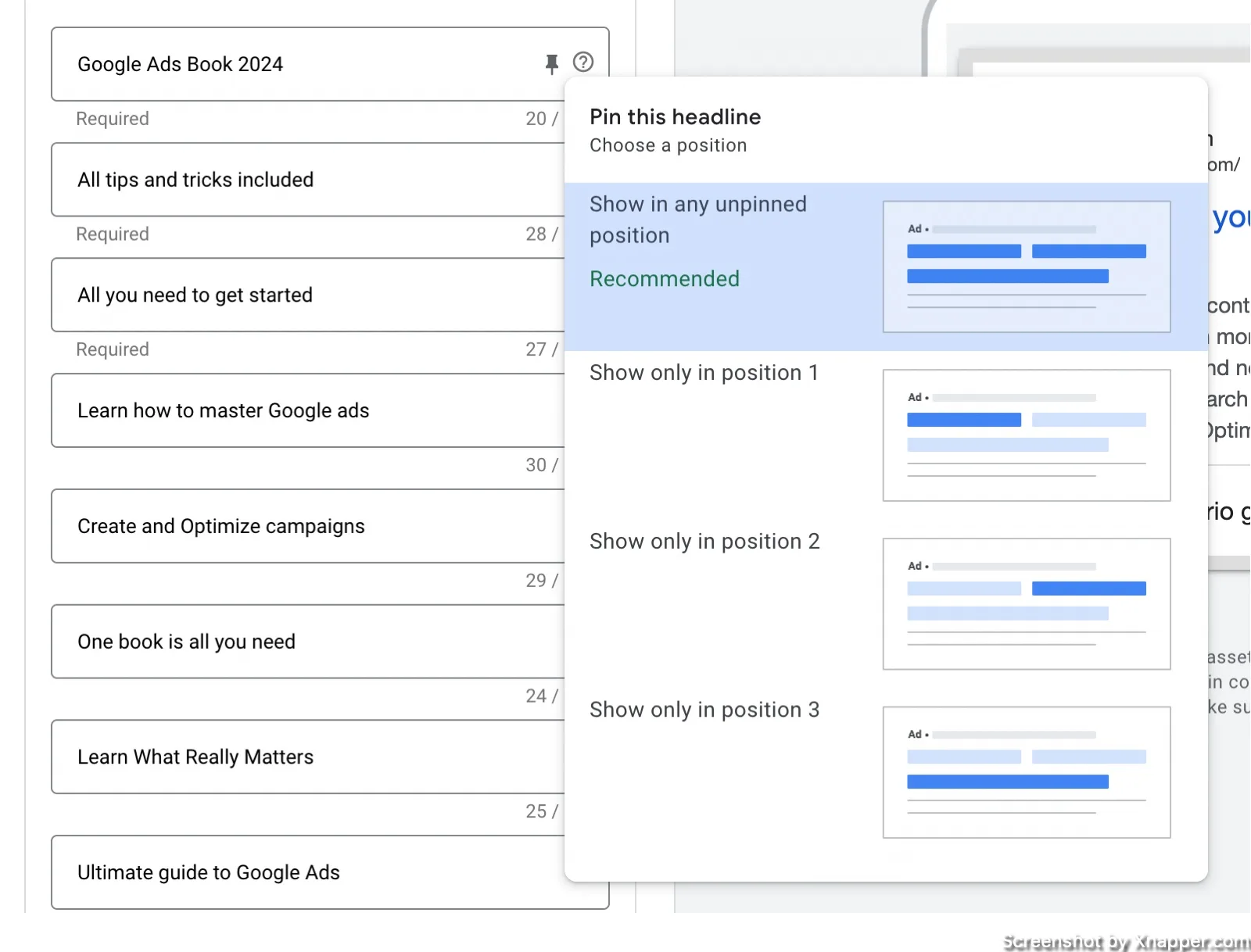The width and height of the screenshot is (1251, 952).
Task: Click the position 3 ad preview thumbnail
Action: click(x=1027, y=773)
